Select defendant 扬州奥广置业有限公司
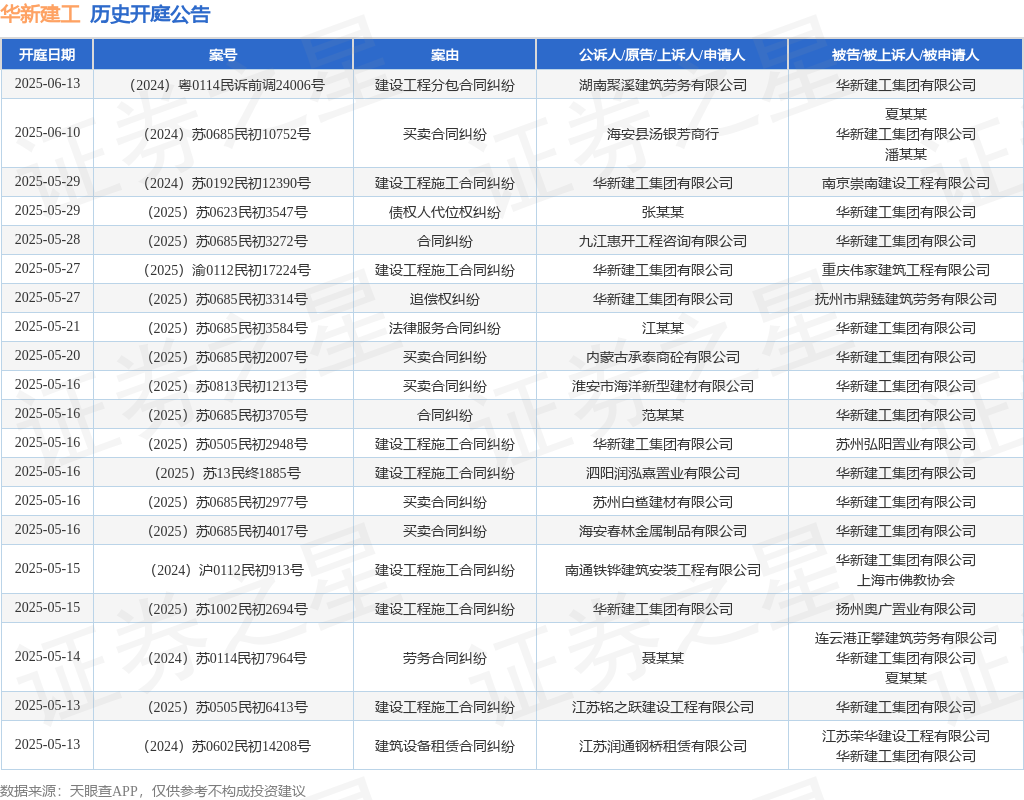The width and height of the screenshot is (1024, 800). [906, 609]
